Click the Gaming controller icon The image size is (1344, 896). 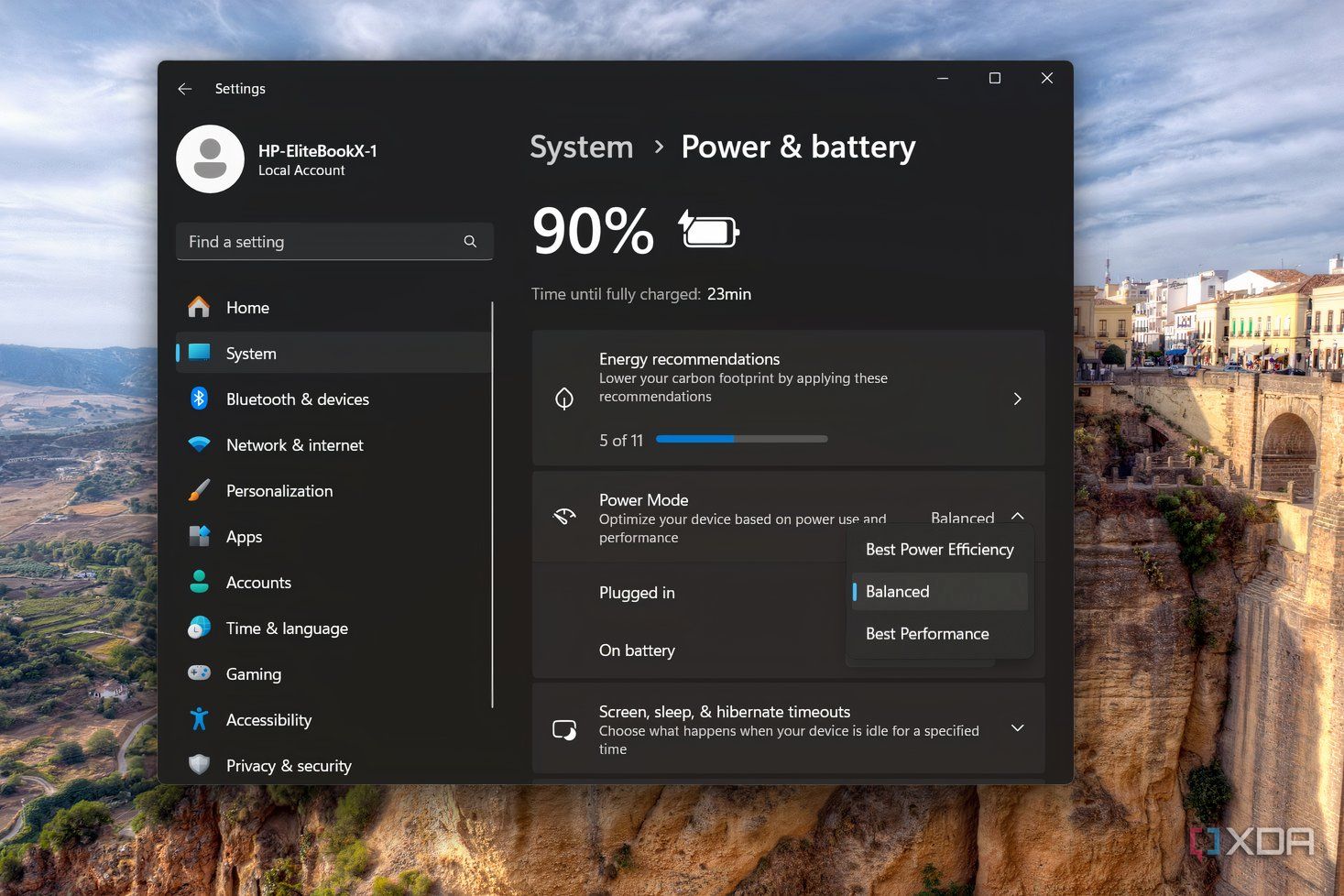[199, 674]
